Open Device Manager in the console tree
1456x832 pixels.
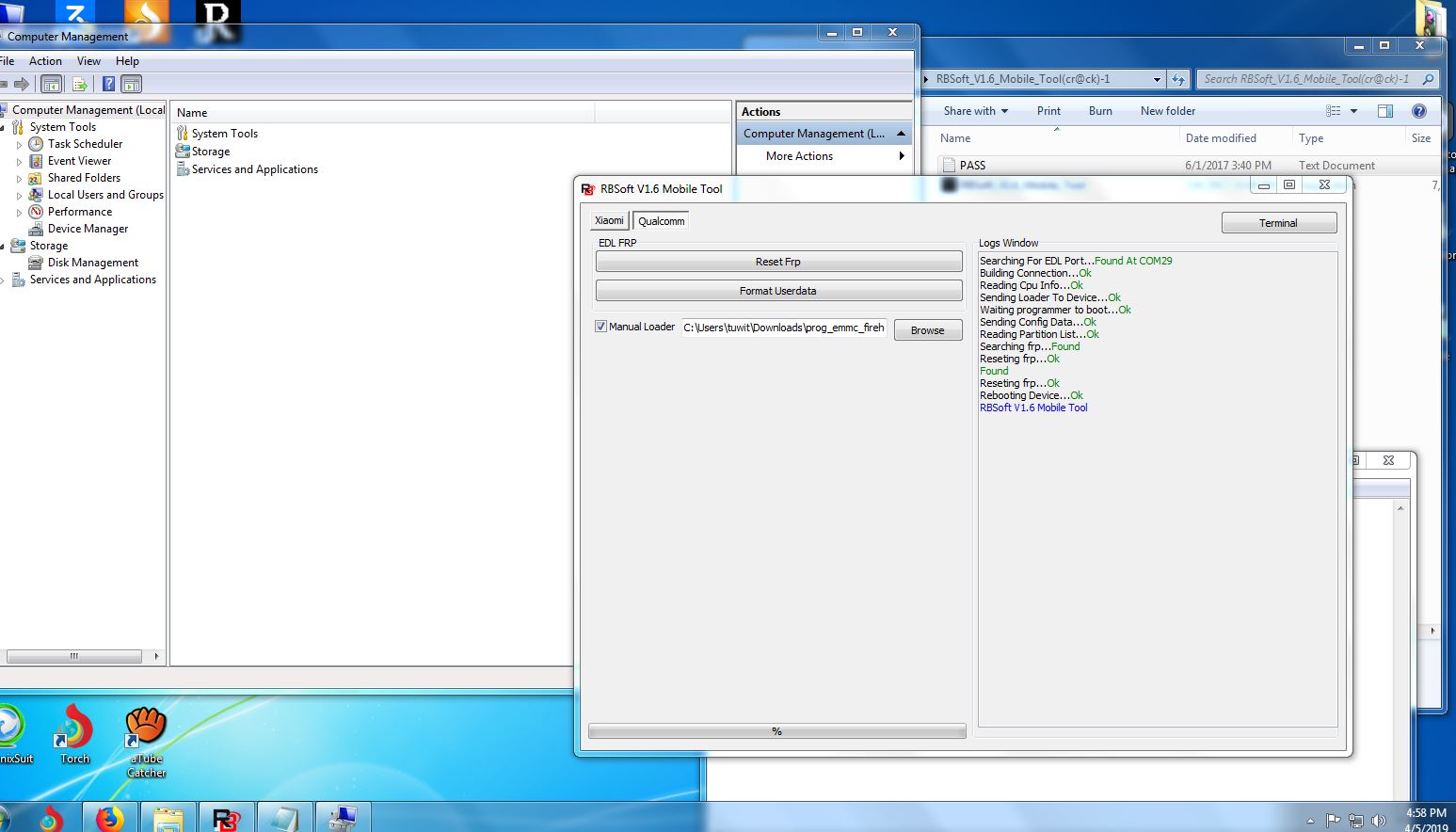[x=88, y=229]
